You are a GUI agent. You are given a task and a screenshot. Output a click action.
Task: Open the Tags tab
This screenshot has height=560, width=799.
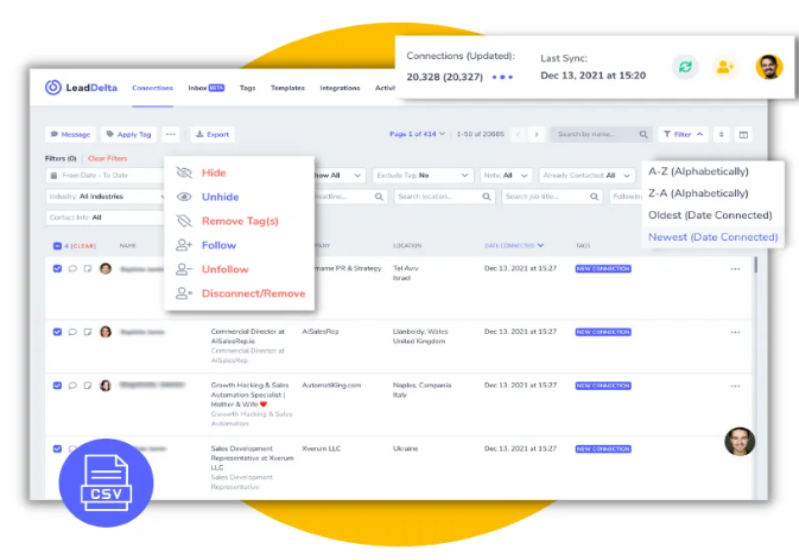[247, 88]
